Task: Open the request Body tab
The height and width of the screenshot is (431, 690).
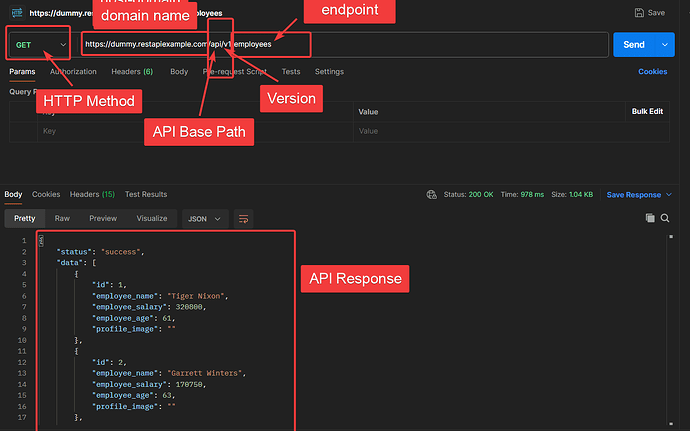Action: (x=179, y=72)
